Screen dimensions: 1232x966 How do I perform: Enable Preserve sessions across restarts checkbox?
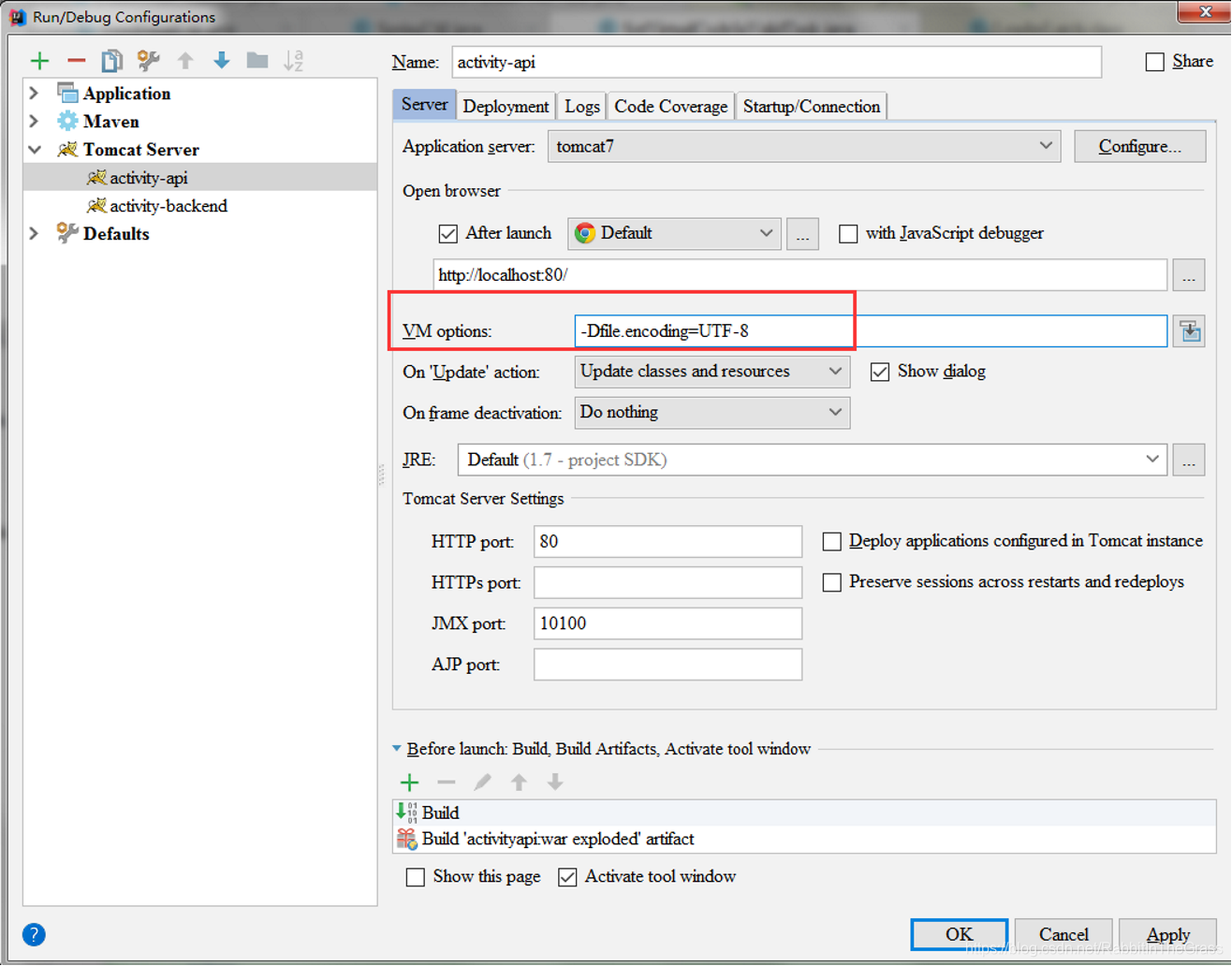click(x=831, y=582)
